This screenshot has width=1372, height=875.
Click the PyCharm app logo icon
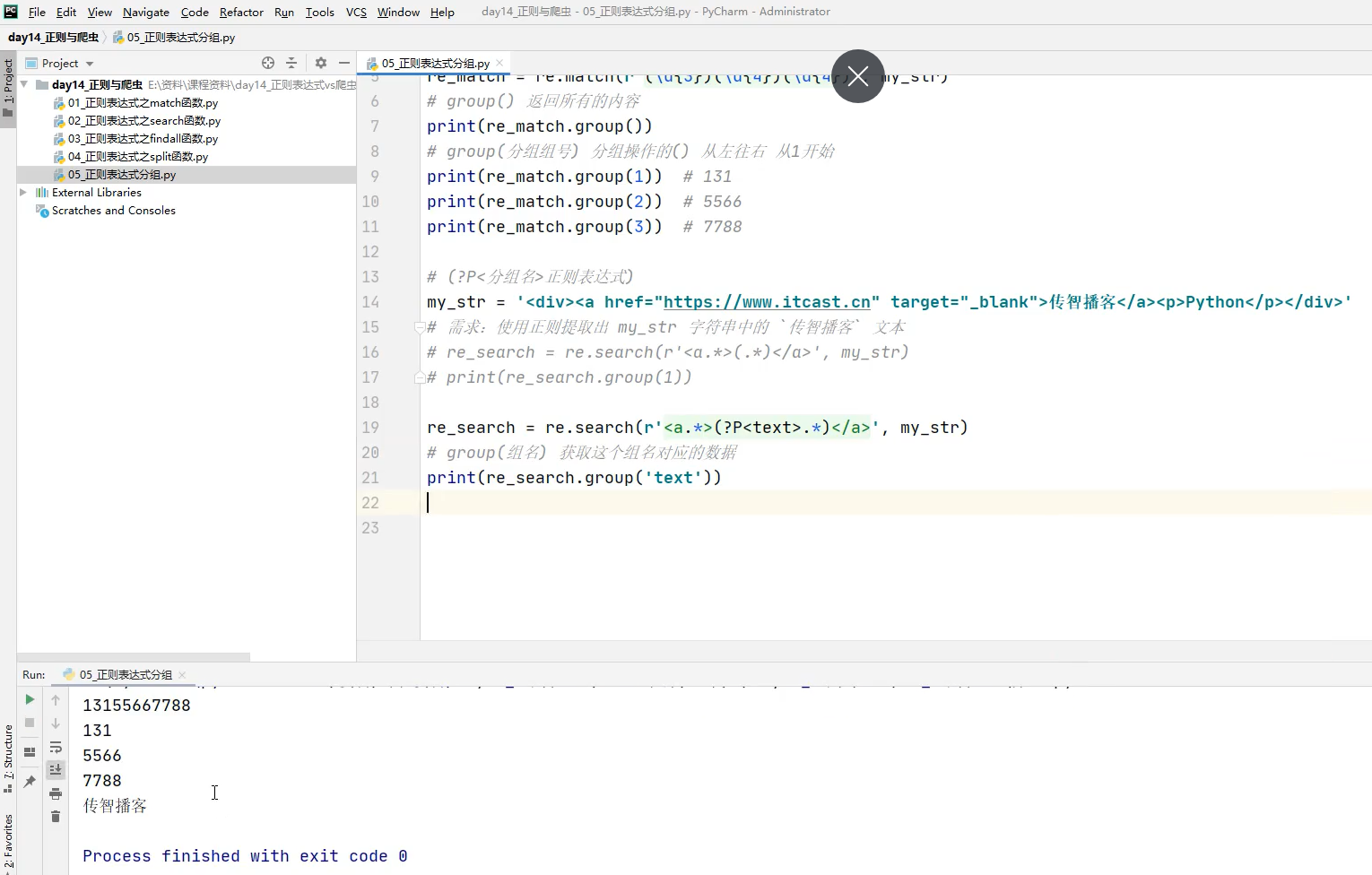tap(11, 11)
